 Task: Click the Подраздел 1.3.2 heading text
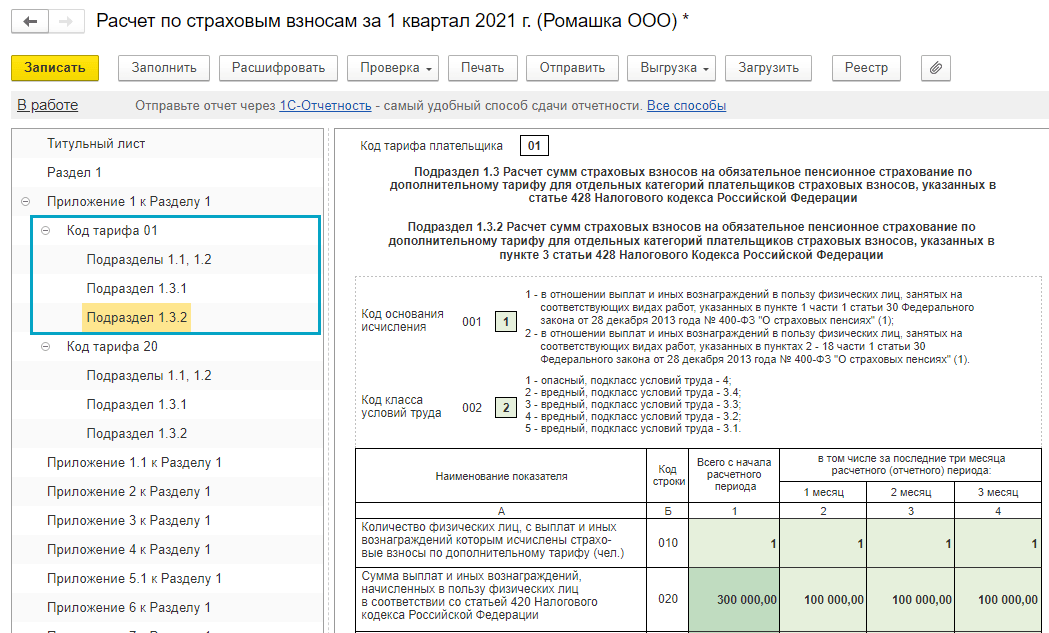pyautogui.click(x=691, y=241)
